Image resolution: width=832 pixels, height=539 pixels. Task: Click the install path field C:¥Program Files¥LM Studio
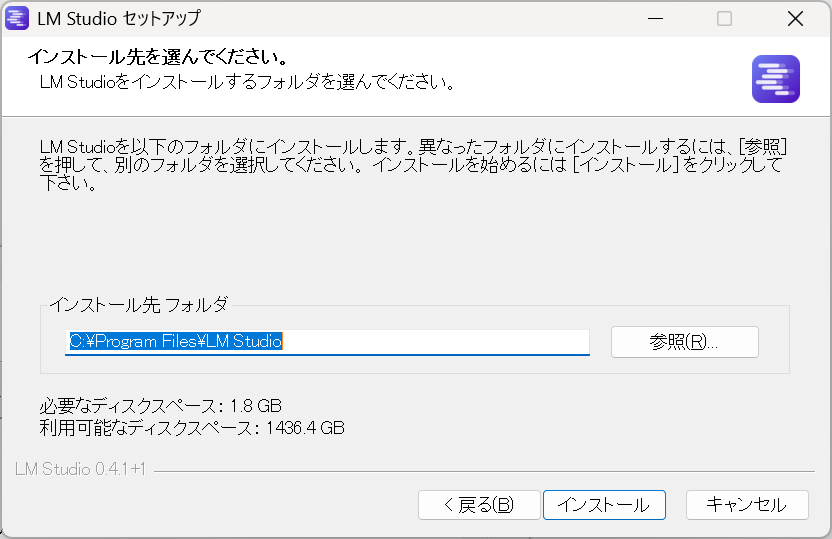coord(328,341)
